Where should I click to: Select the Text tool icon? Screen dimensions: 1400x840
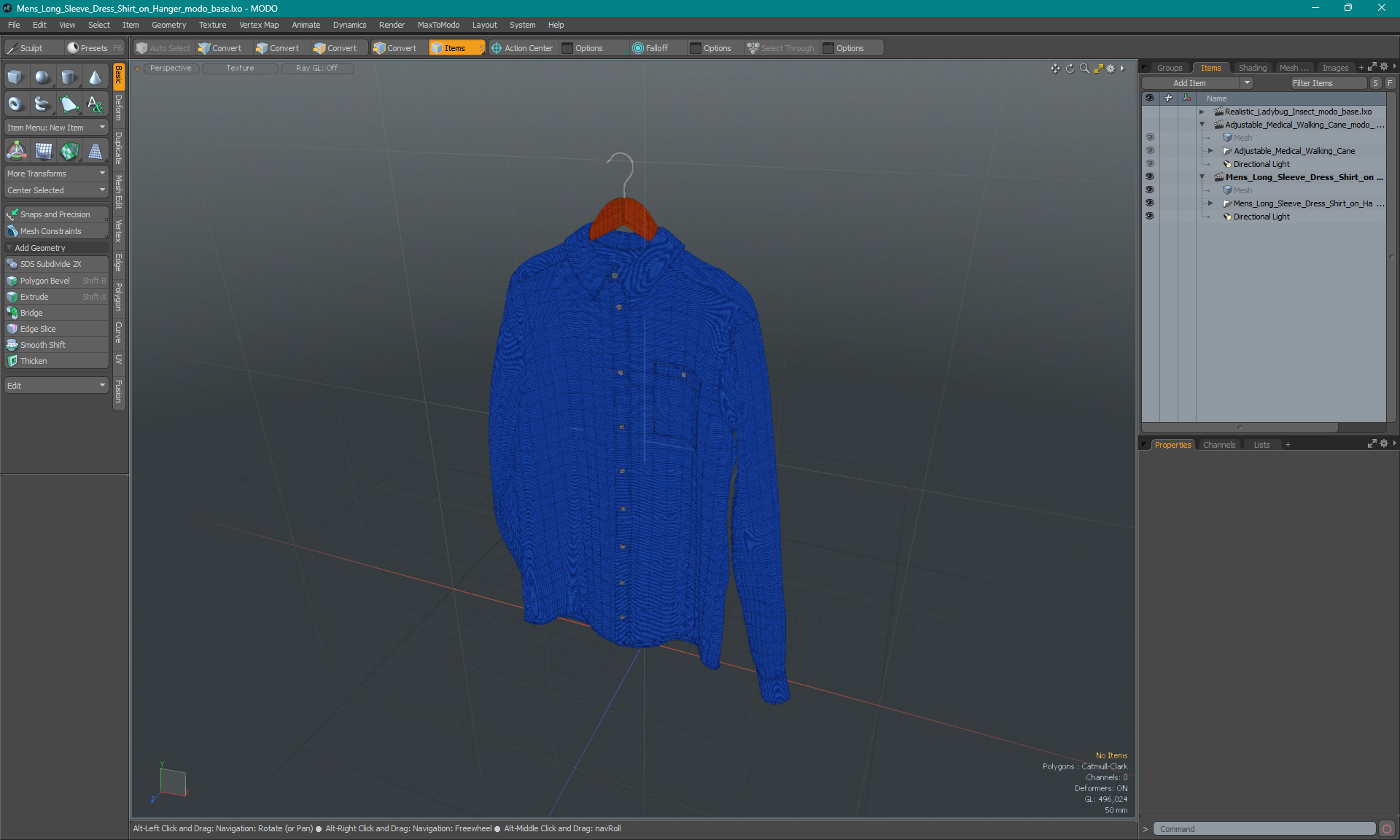[x=95, y=104]
